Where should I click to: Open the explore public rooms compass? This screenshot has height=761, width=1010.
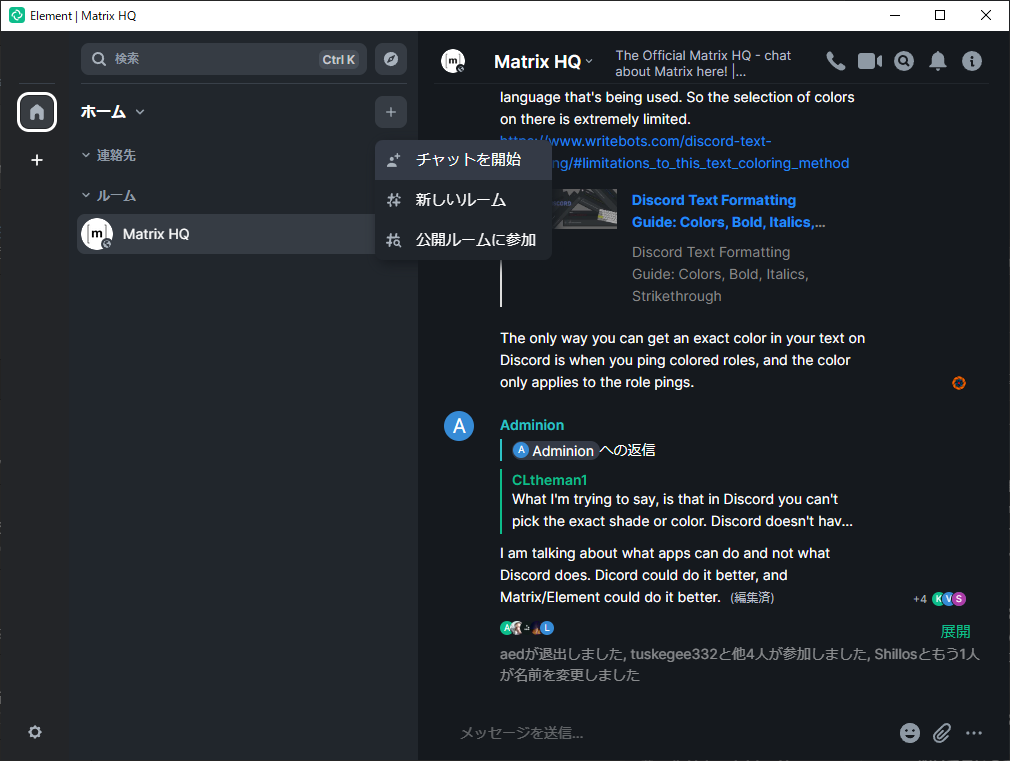(x=390, y=59)
